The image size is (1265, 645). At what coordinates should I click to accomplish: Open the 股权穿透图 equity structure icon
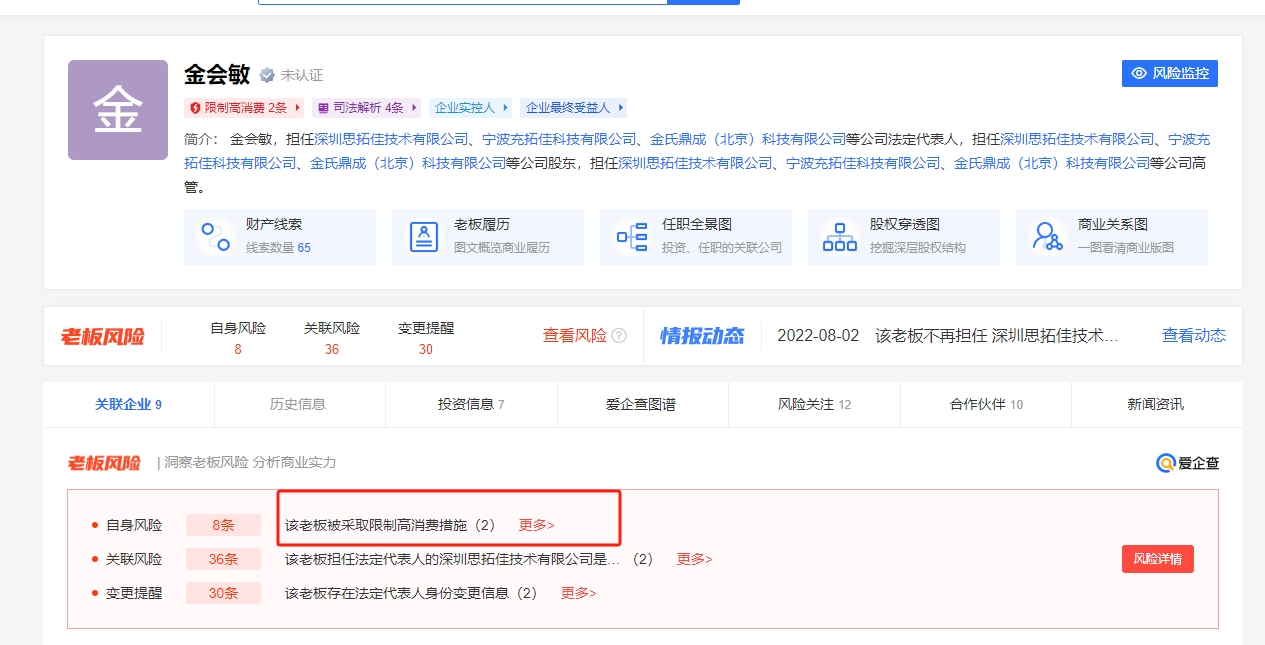[x=839, y=237]
